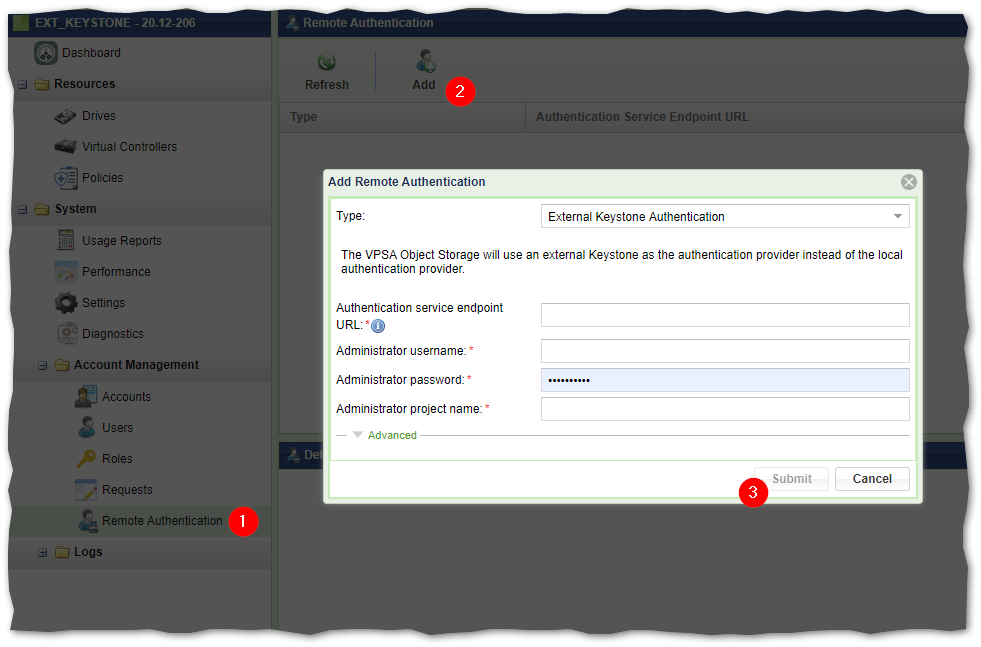Click the System folder icon
This screenshot has width=981, height=647.
click(x=42, y=209)
